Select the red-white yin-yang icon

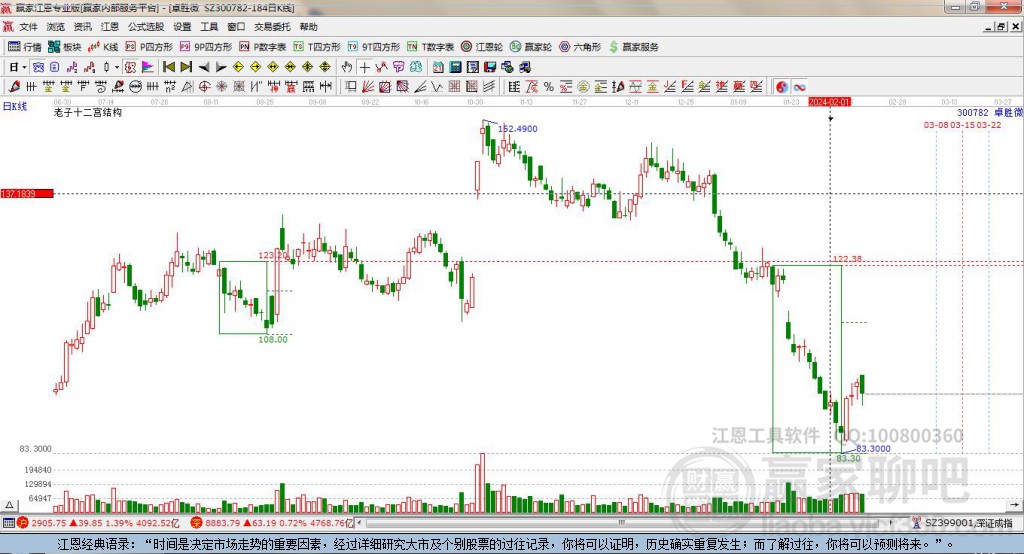tap(782, 86)
